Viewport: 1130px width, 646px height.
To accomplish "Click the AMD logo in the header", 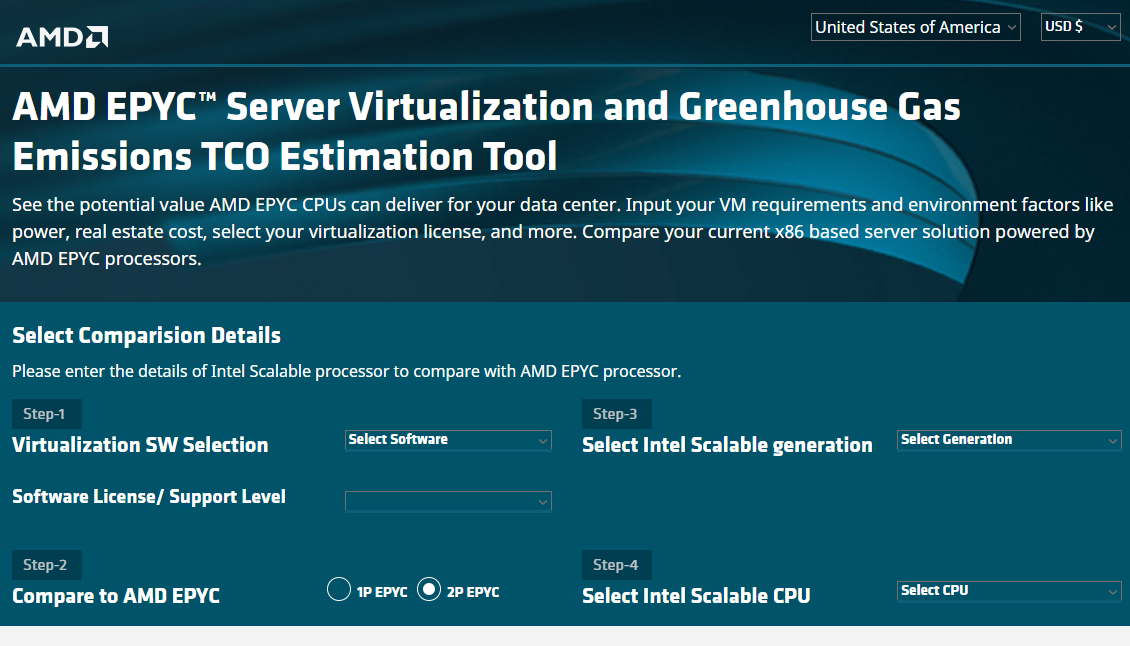I will pos(62,37).
